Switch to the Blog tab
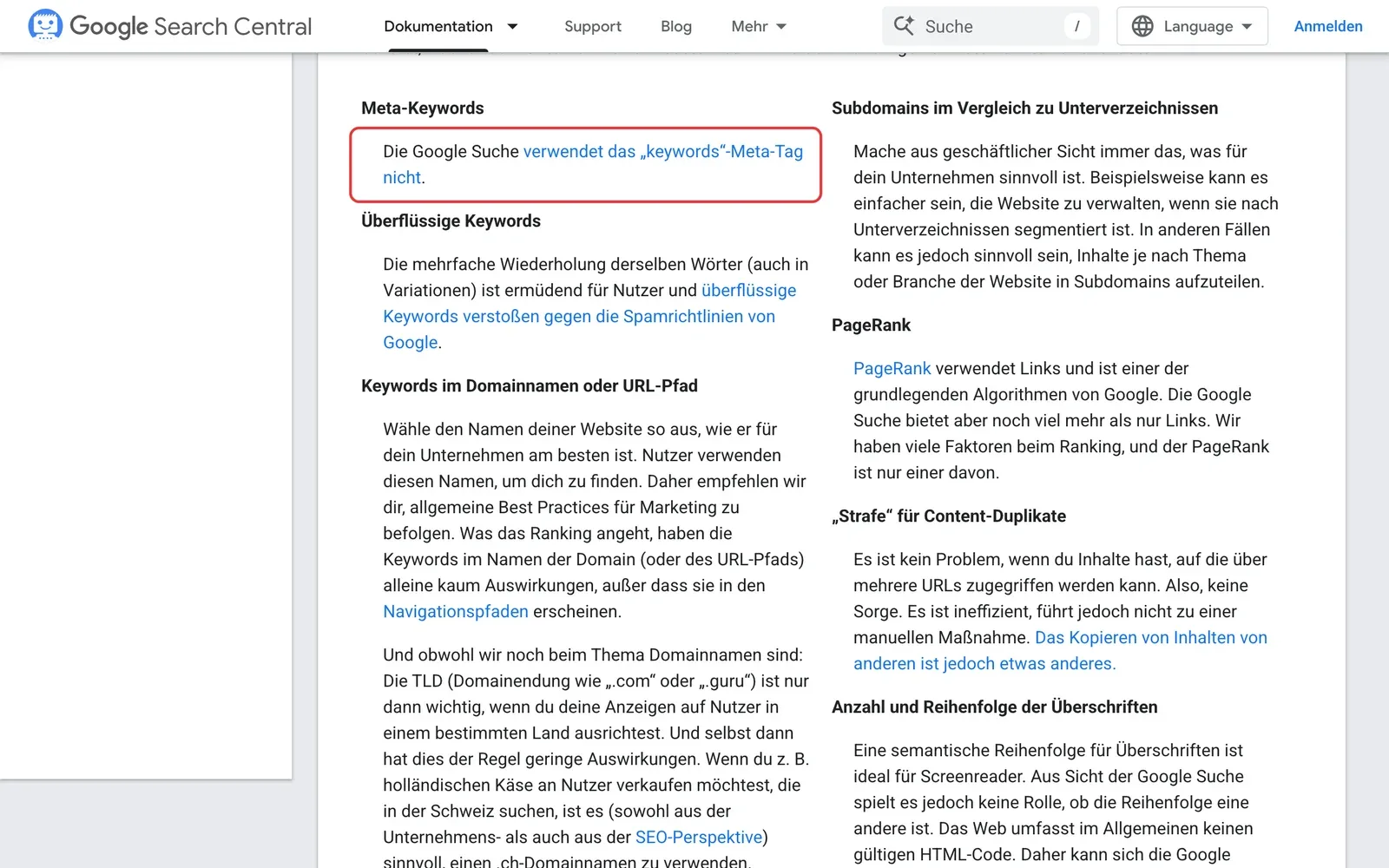Screen dimensions: 1389x868 pyautogui.click(x=676, y=27)
